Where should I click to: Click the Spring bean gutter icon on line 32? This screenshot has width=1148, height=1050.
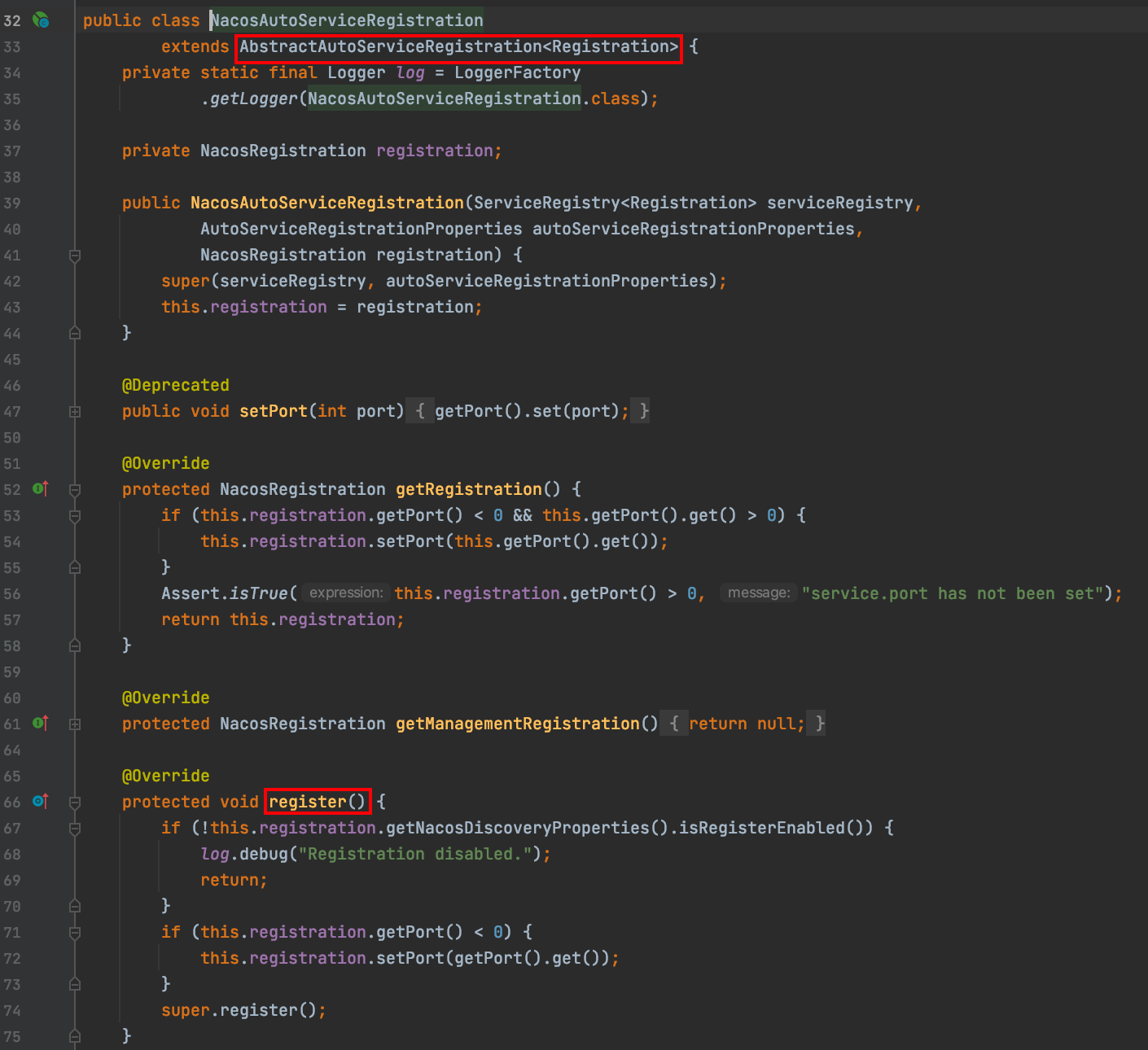[41, 20]
